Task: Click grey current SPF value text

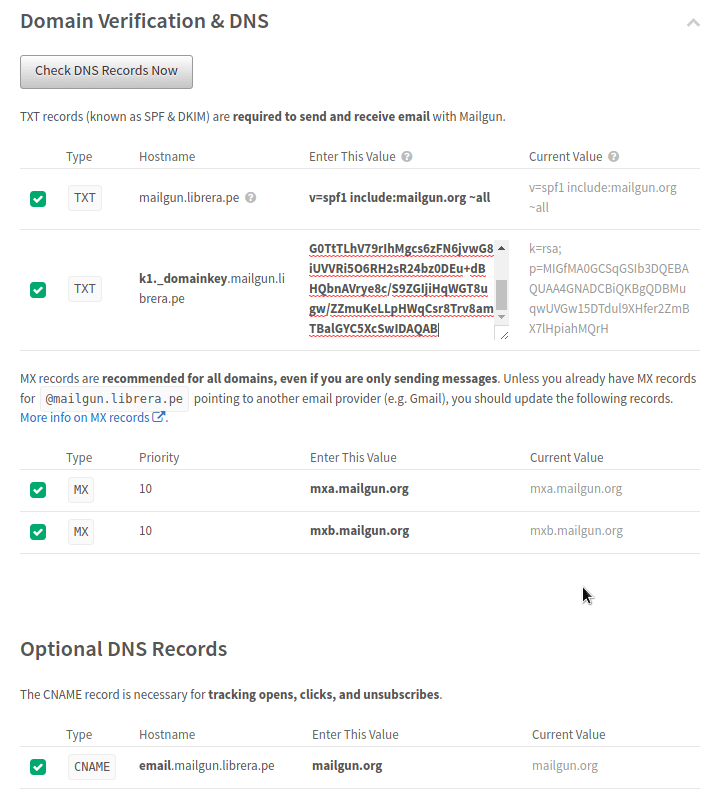Action: [x=603, y=197]
